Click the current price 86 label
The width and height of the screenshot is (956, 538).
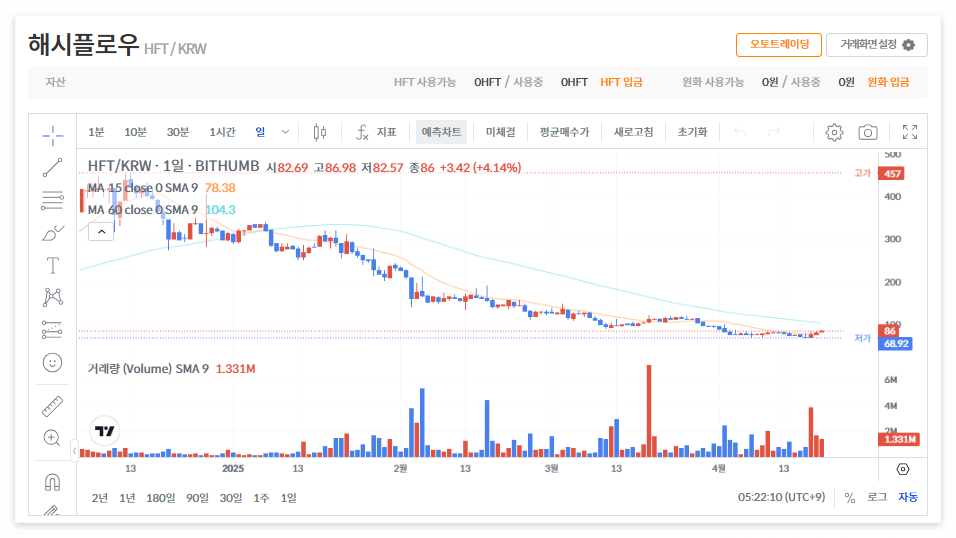(x=890, y=331)
